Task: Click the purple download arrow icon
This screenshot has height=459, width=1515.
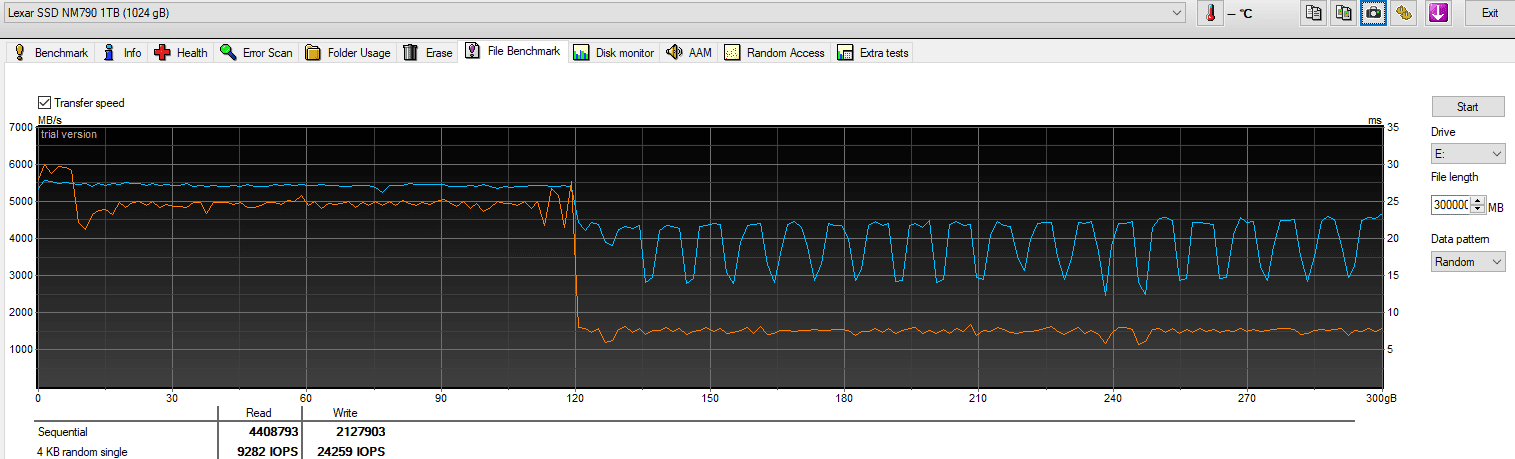Action: 1438,13
